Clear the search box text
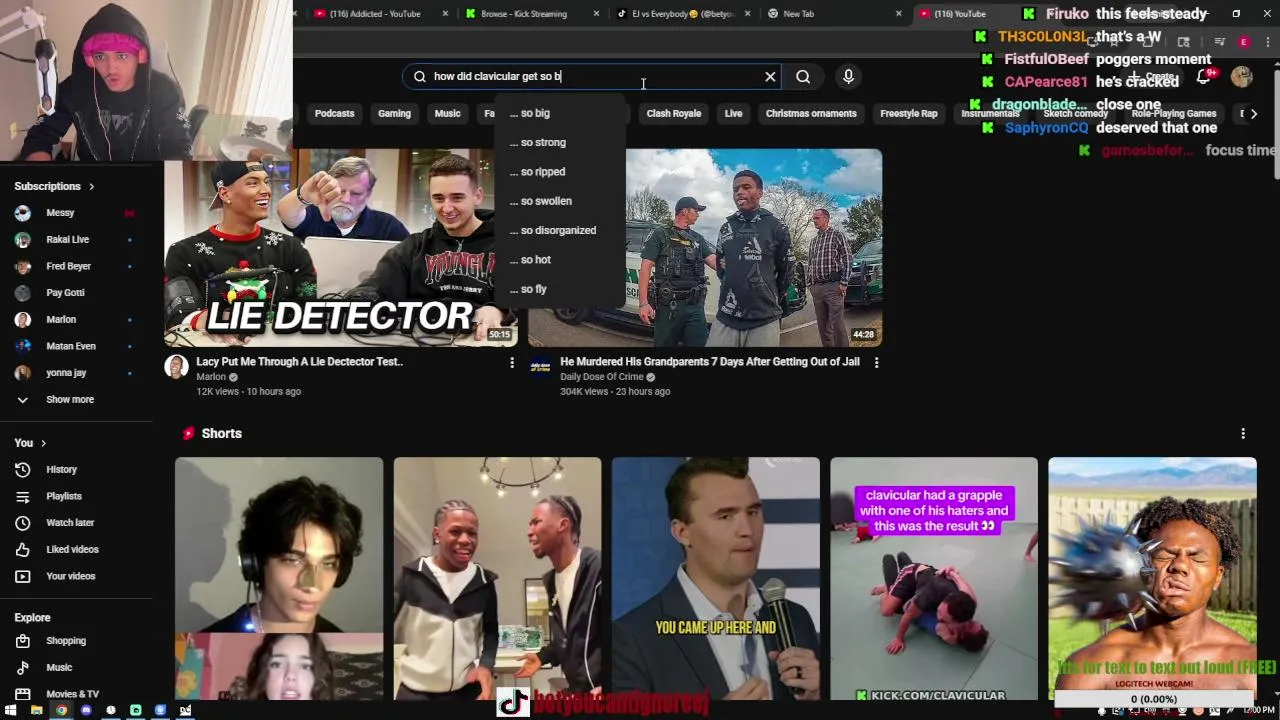Screen dimensions: 1280x720 [770, 77]
